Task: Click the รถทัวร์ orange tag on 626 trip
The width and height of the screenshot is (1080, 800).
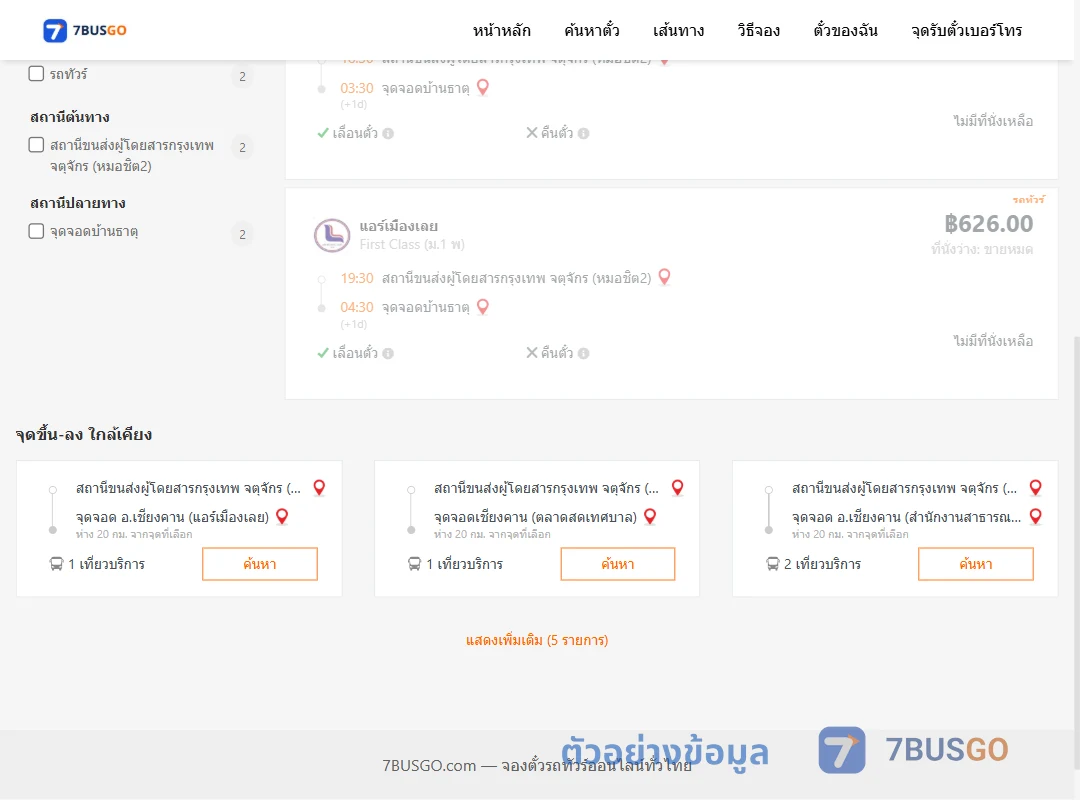Action: (1028, 200)
